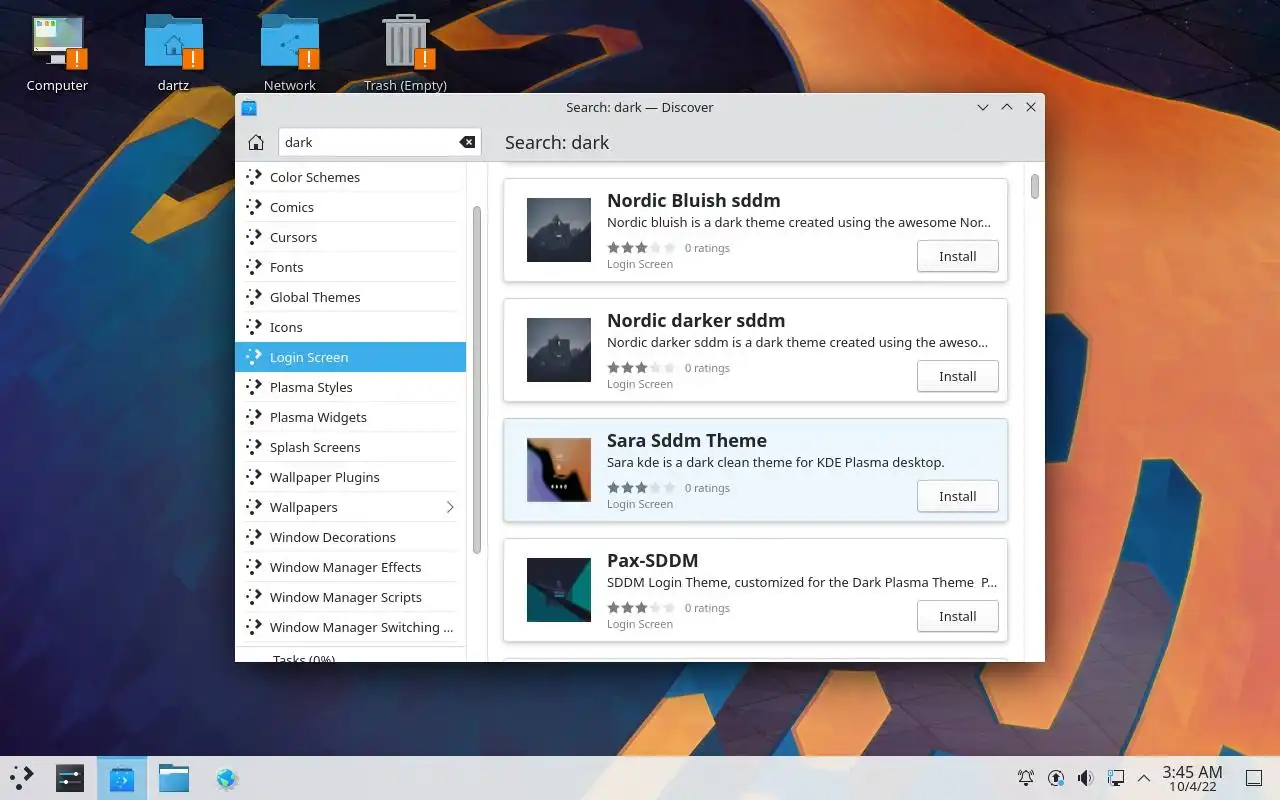
Task: Open the Network desktop folder icon
Action: 289,44
